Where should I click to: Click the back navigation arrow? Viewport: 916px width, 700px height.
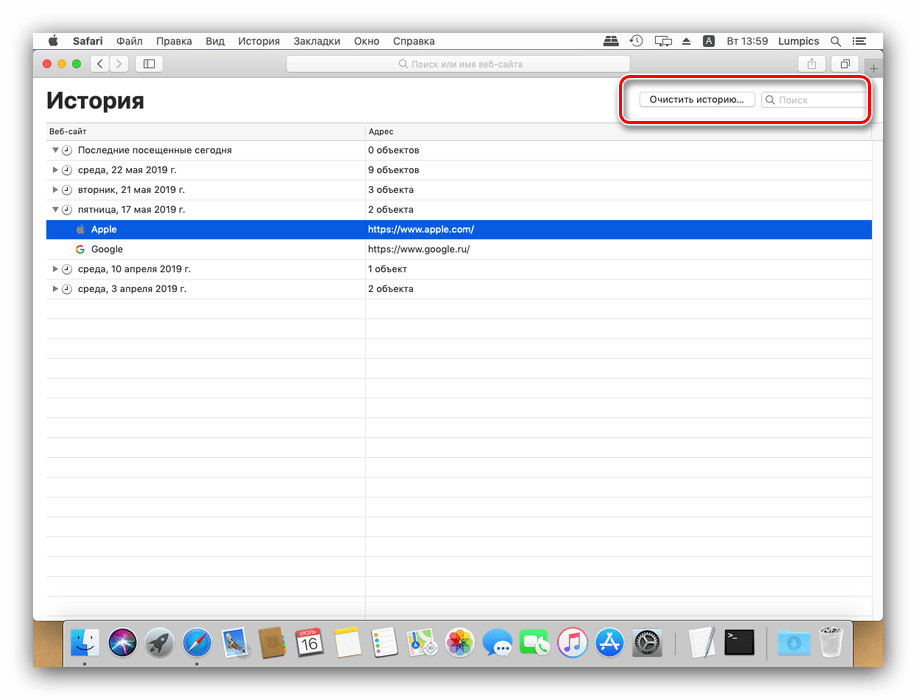coord(100,64)
